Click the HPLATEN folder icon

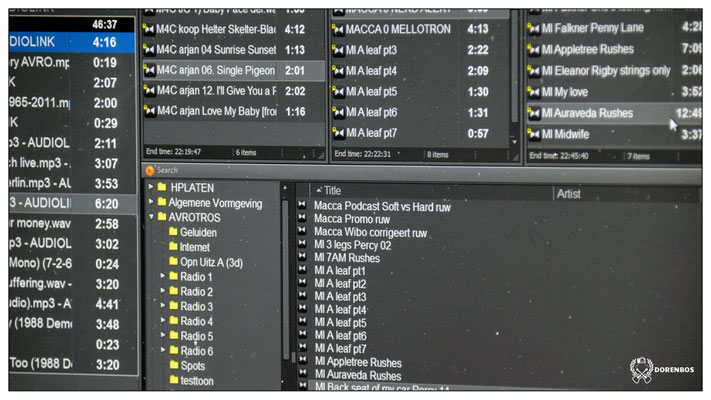point(162,187)
